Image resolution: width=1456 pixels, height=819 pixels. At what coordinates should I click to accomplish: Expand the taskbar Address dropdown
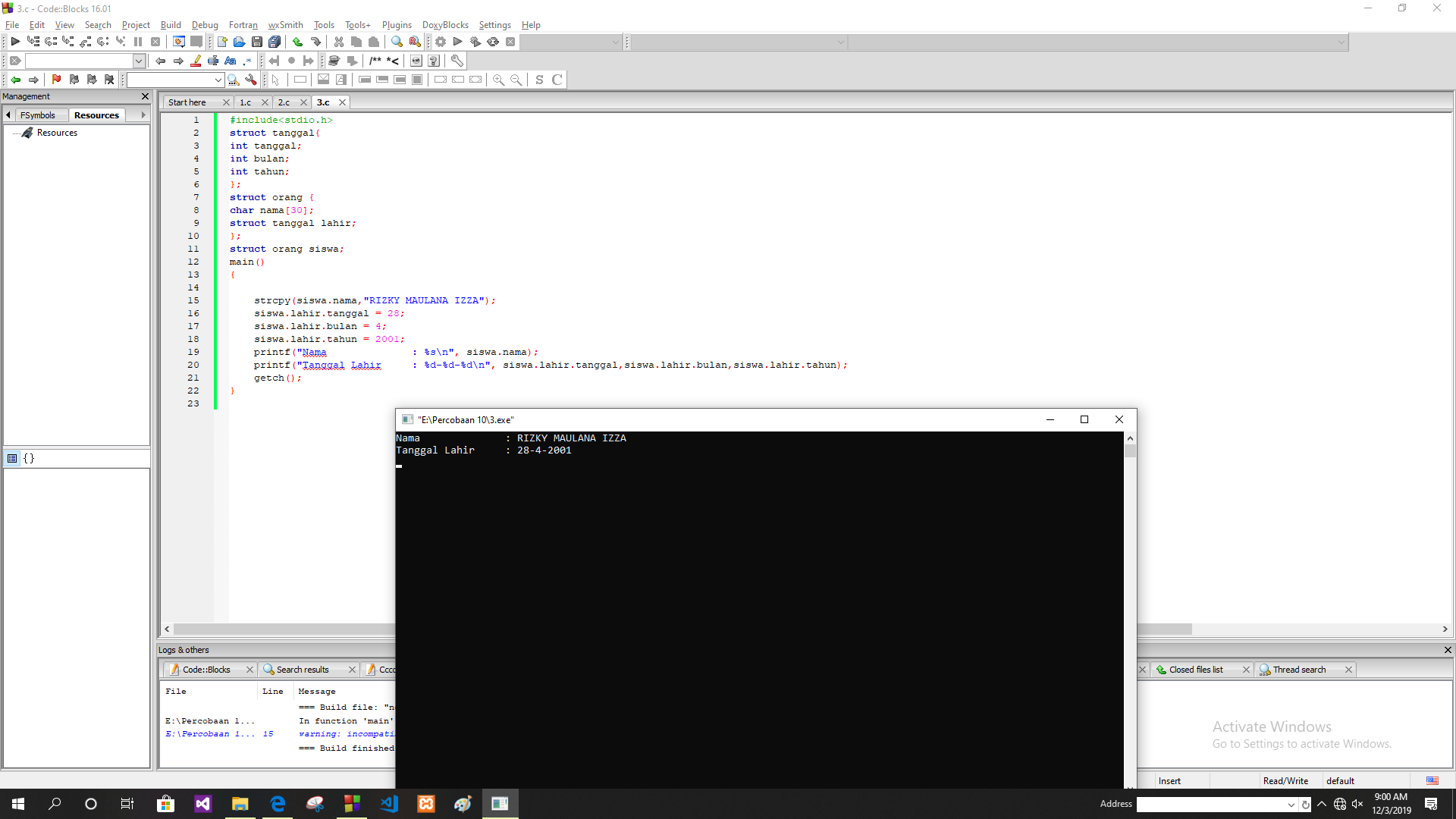point(1291,805)
